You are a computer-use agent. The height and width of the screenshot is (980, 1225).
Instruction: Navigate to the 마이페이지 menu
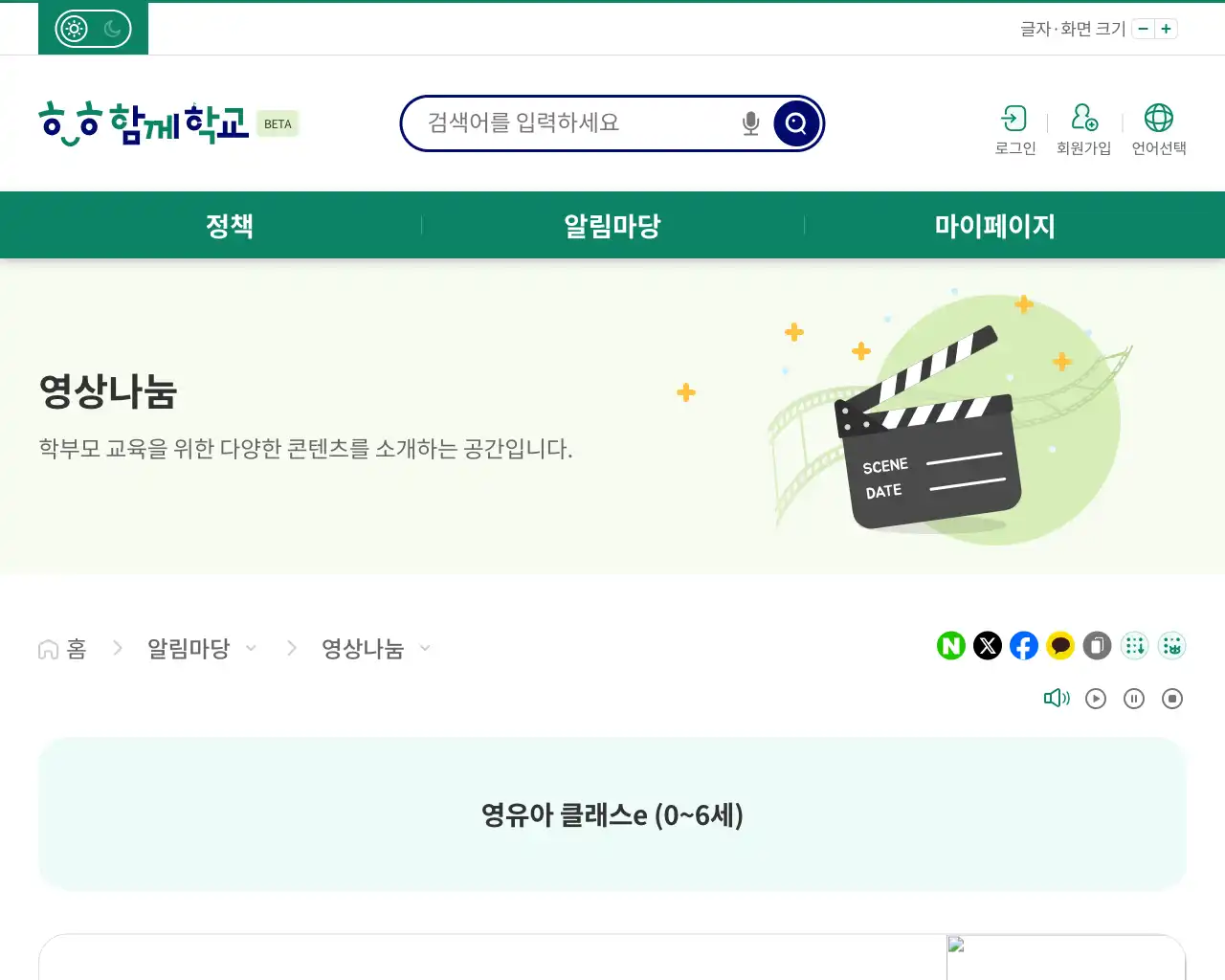coord(995,225)
